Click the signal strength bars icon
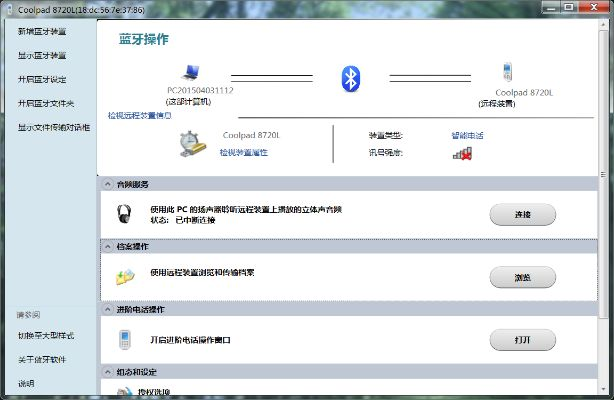The image size is (614, 400). (x=462, y=154)
